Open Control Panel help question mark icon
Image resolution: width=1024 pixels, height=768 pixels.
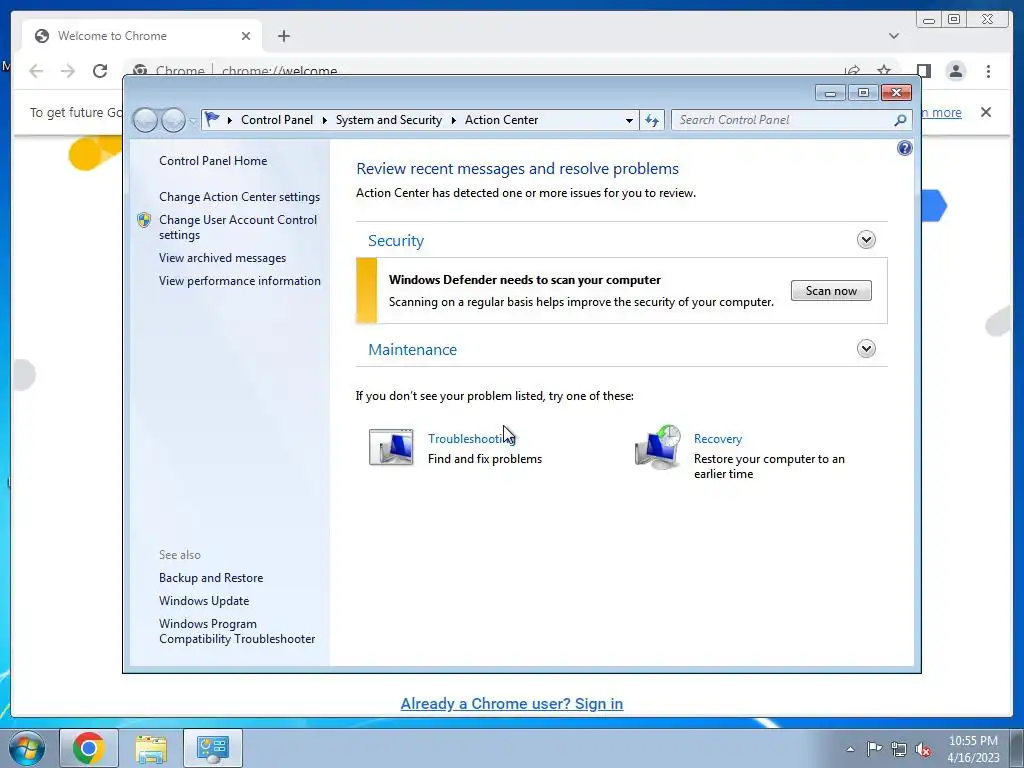click(x=904, y=148)
